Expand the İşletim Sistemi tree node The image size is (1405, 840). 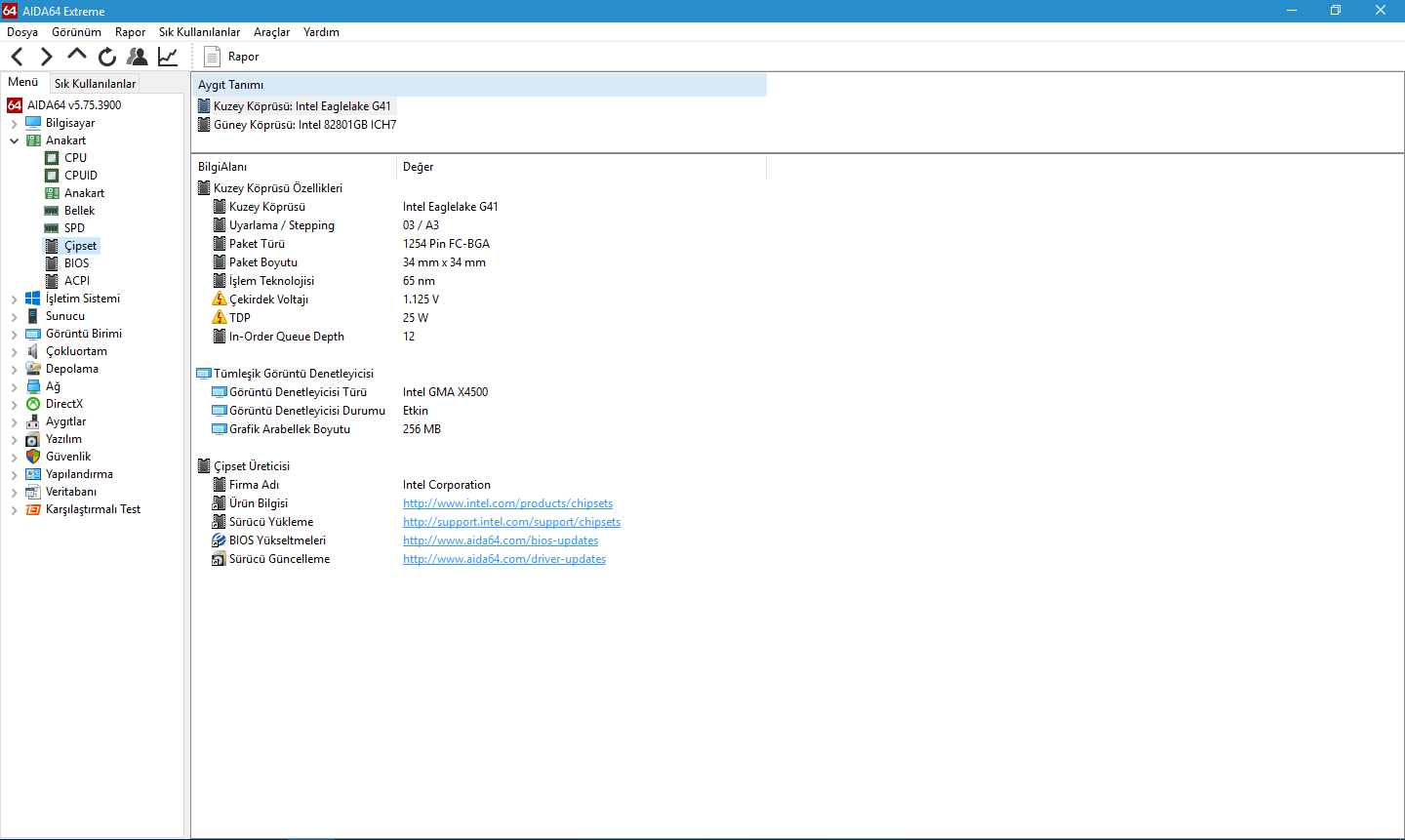pos(14,300)
